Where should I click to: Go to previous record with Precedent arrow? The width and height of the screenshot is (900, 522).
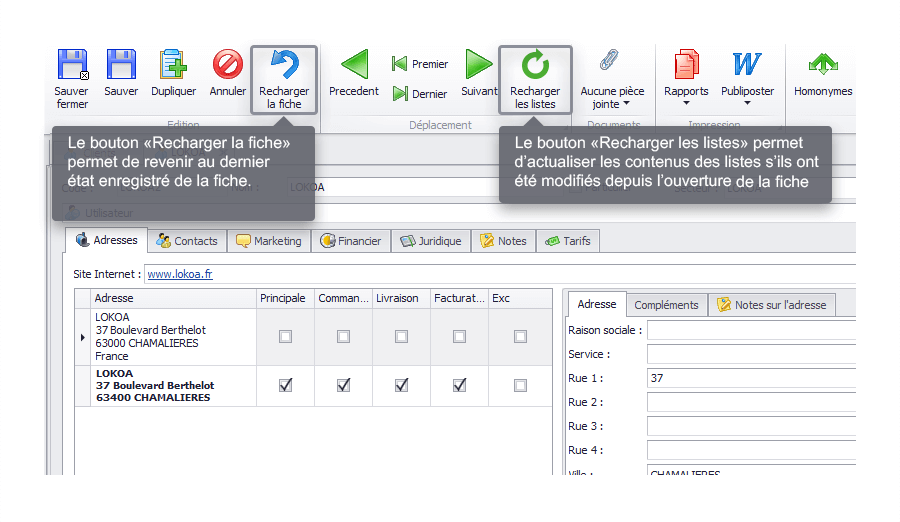point(355,64)
